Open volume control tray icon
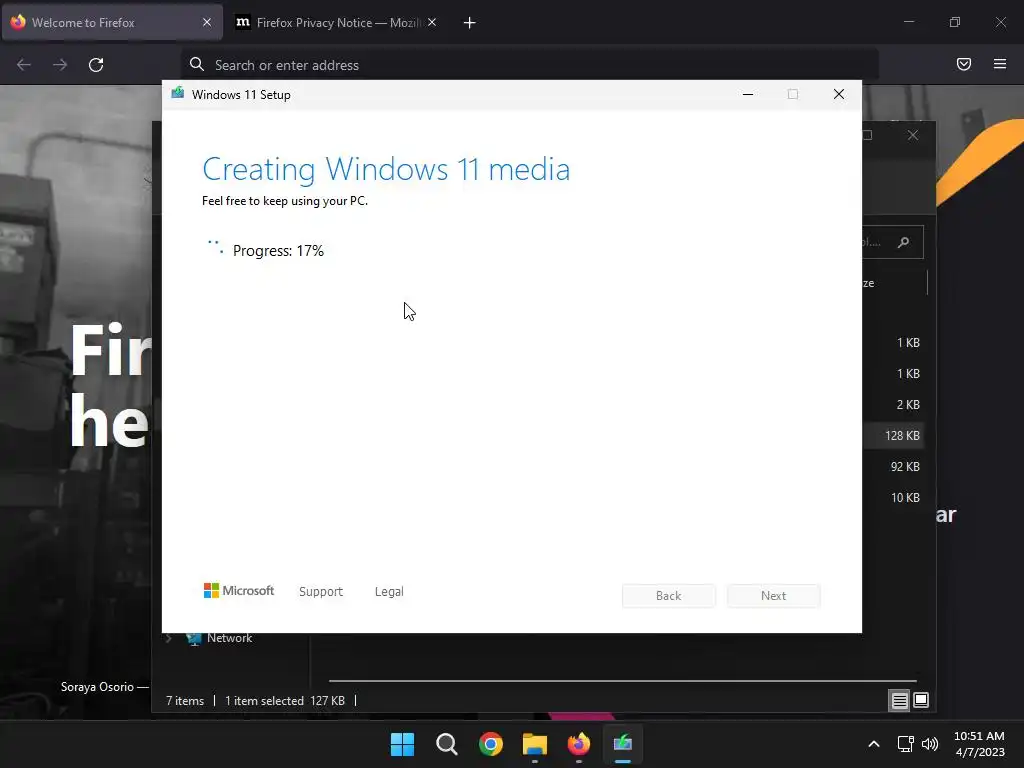 (929, 744)
